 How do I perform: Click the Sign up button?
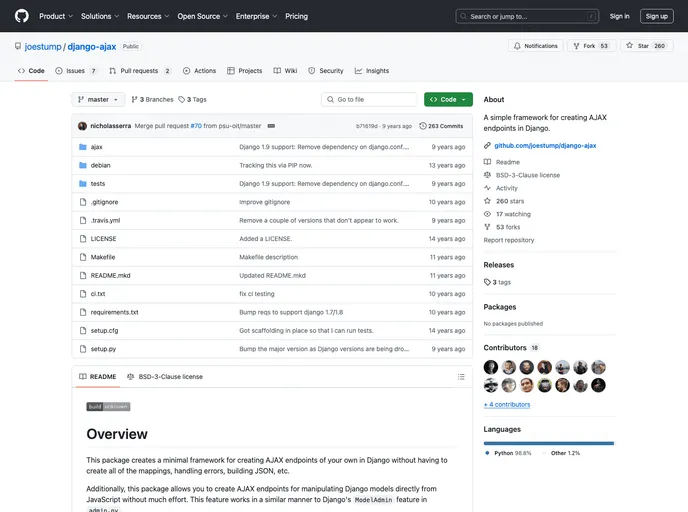656,16
